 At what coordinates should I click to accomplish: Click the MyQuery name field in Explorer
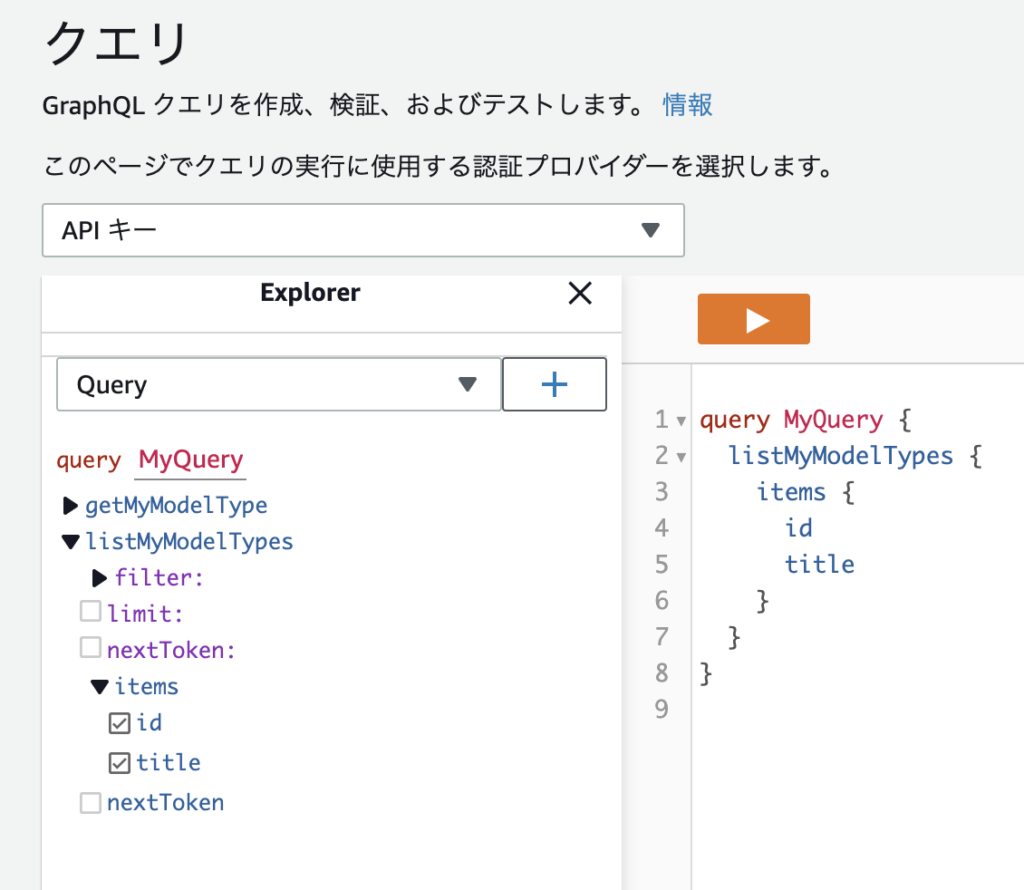coord(190,460)
